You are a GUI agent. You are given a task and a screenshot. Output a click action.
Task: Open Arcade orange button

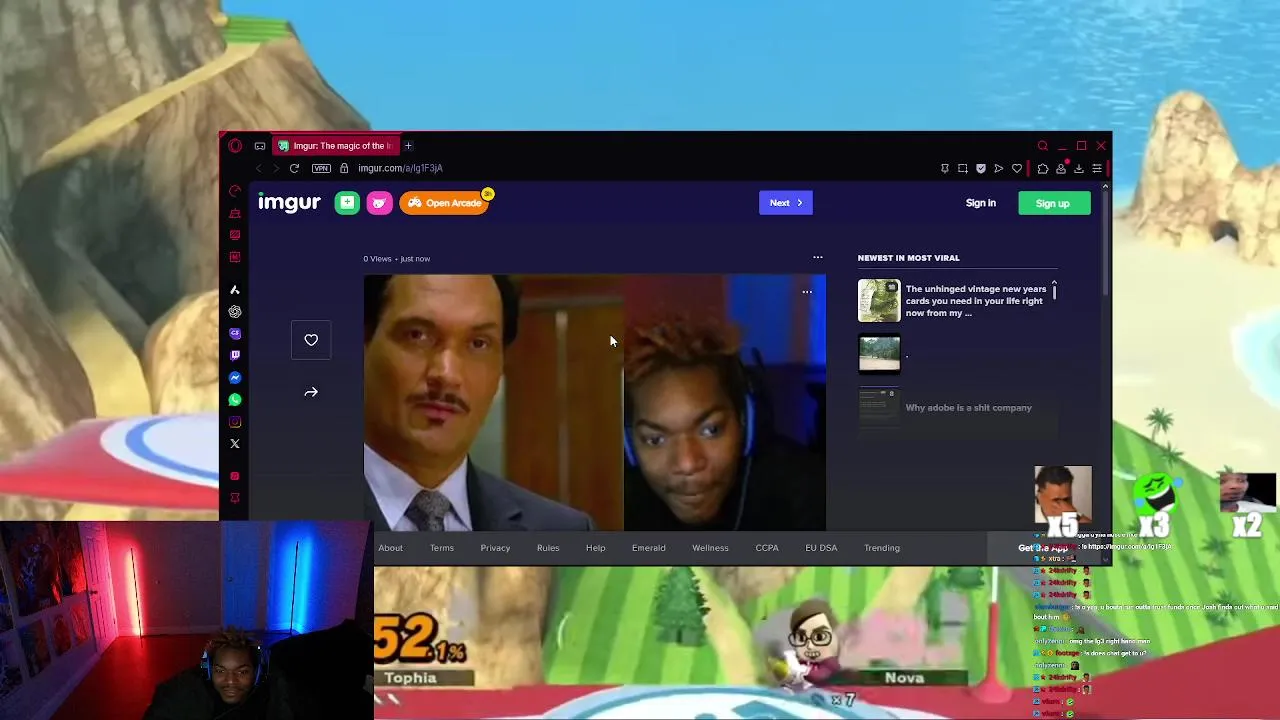(444, 203)
